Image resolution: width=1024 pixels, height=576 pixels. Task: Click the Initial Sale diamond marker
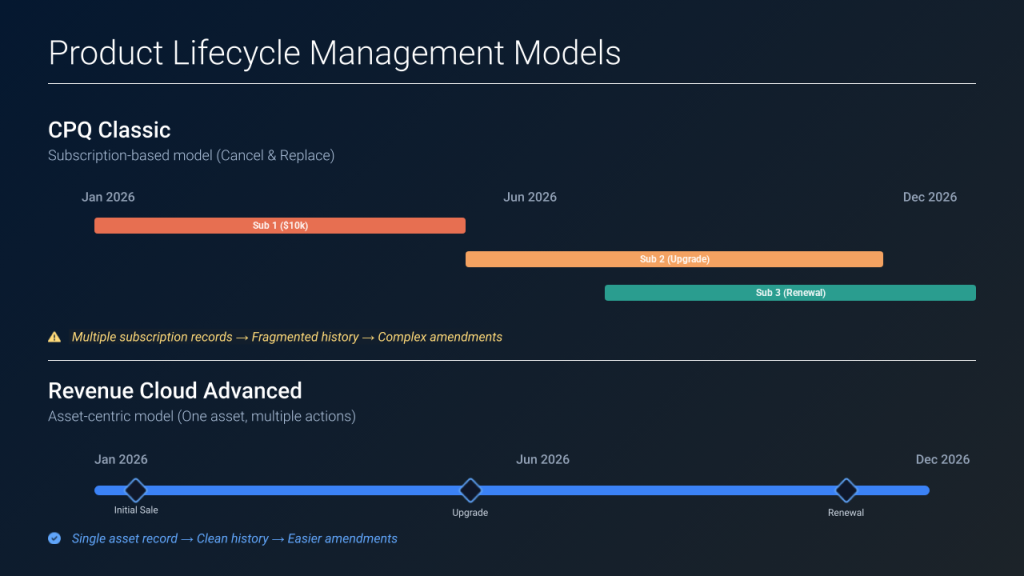(136, 490)
